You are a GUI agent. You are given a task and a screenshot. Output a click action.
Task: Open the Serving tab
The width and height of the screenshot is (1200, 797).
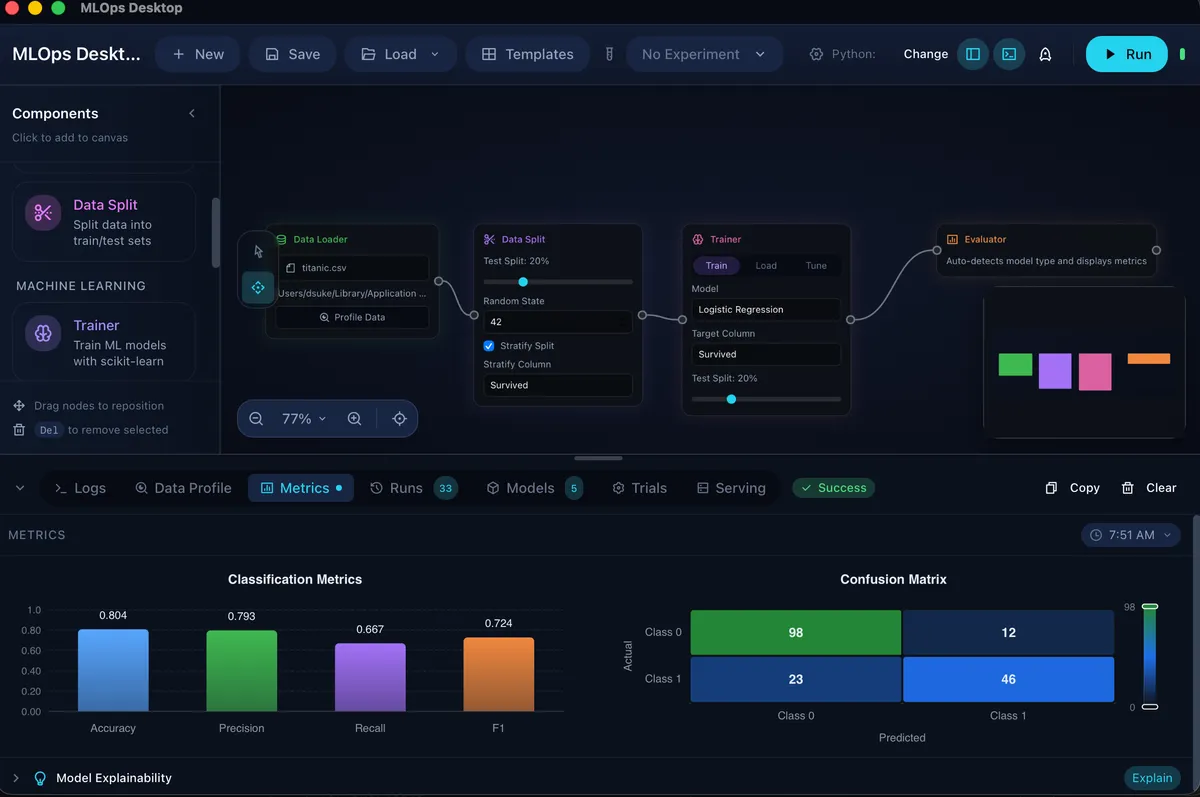point(731,487)
